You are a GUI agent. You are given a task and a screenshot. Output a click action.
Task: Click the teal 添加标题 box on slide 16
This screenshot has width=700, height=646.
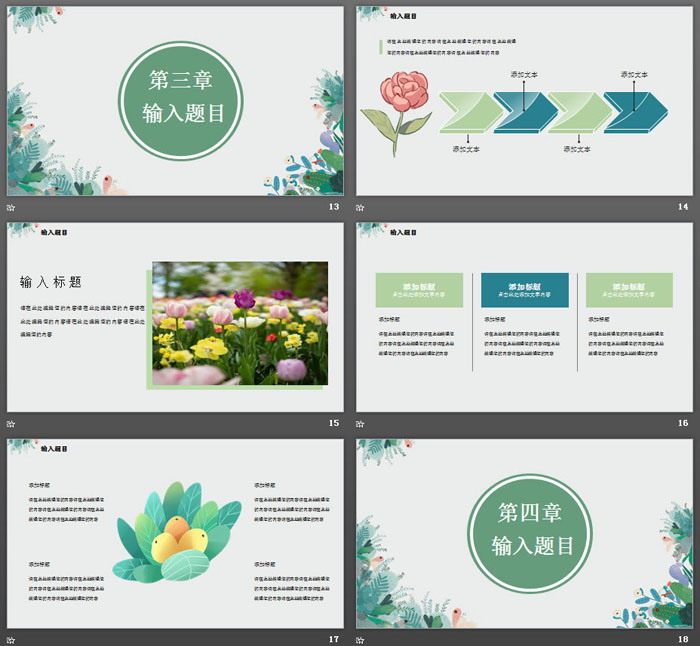tap(525, 289)
